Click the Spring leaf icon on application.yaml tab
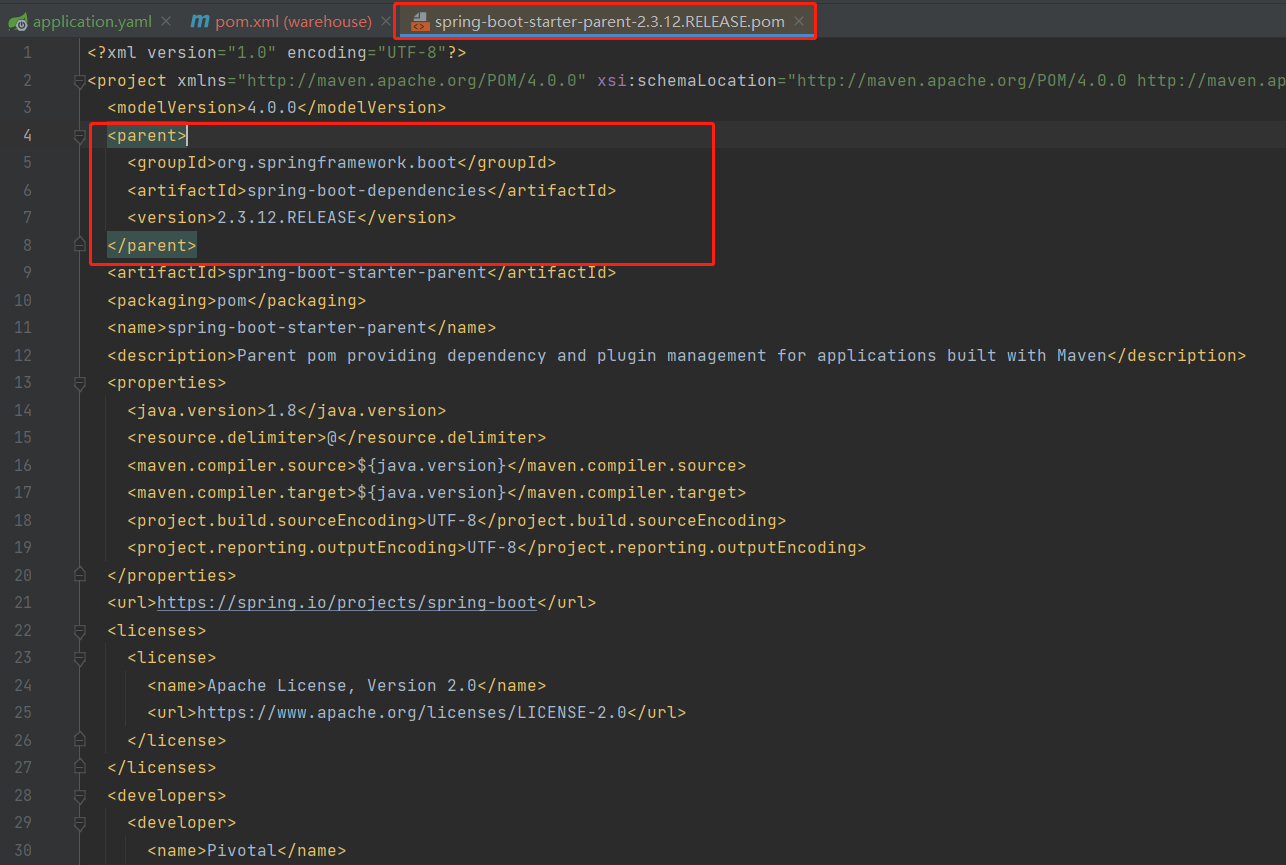The width and height of the screenshot is (1286, 865). (18, 21)
